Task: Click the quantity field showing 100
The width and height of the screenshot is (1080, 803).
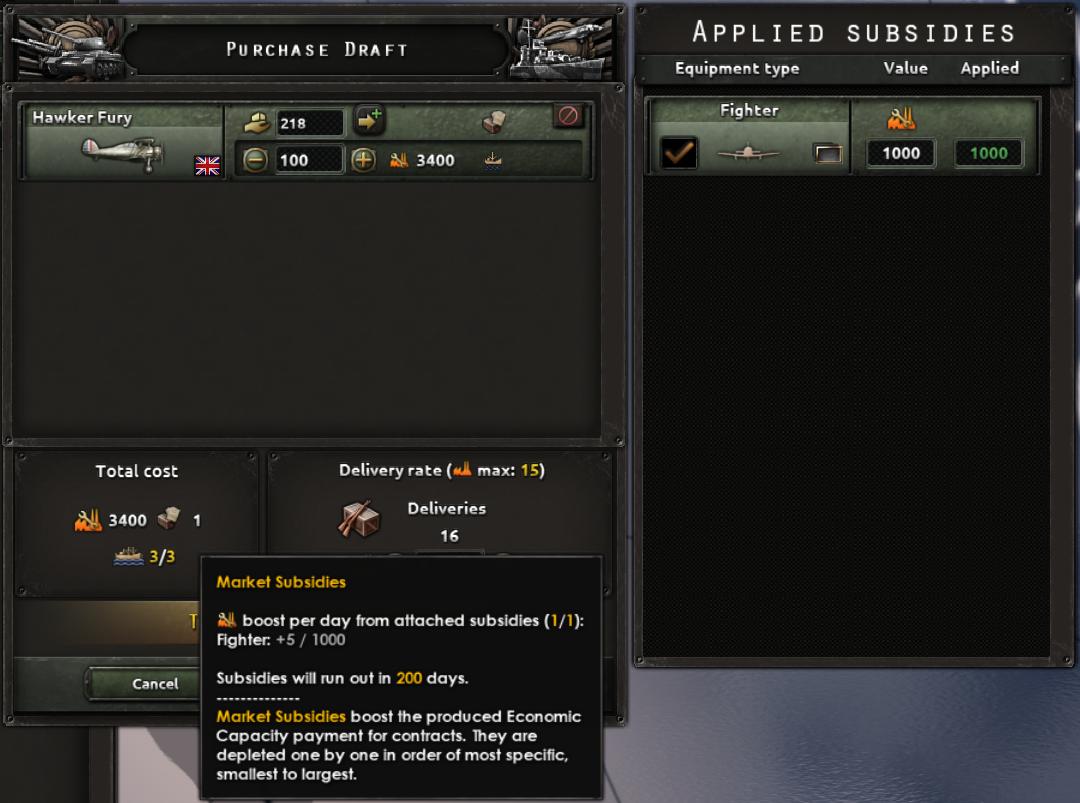Action: (x=309, y=160)
